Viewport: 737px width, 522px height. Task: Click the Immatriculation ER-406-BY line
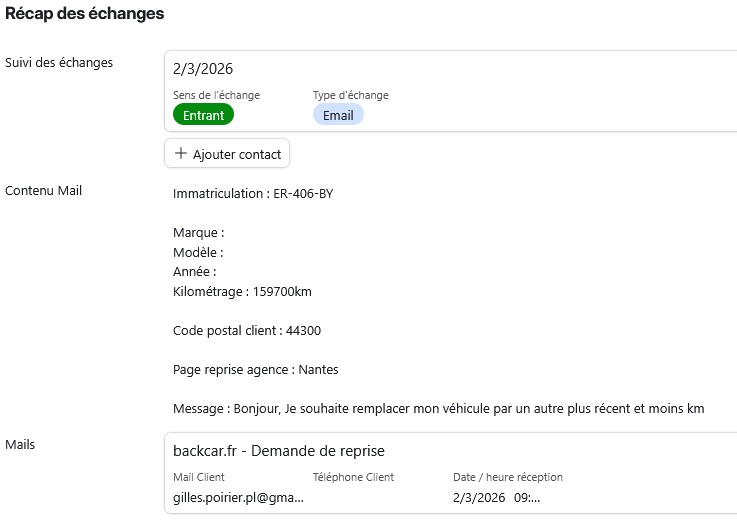[253, 193]
